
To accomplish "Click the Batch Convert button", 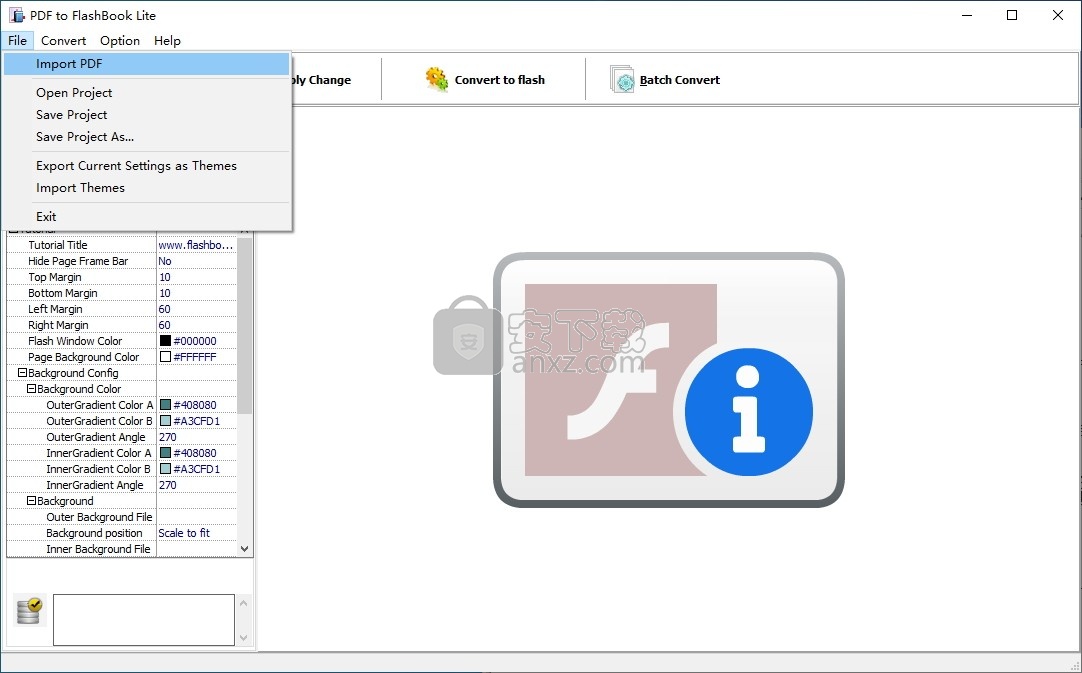I will (x=665, y=80).
